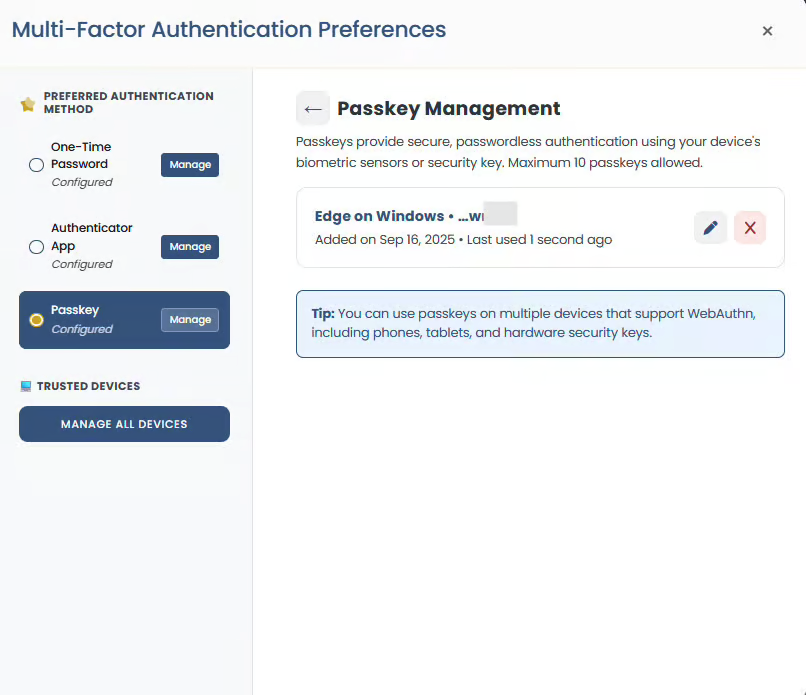This screenshot has width=806, height=695.
Task: Click the Manage All Devices button
Action: tap(124, 424)
